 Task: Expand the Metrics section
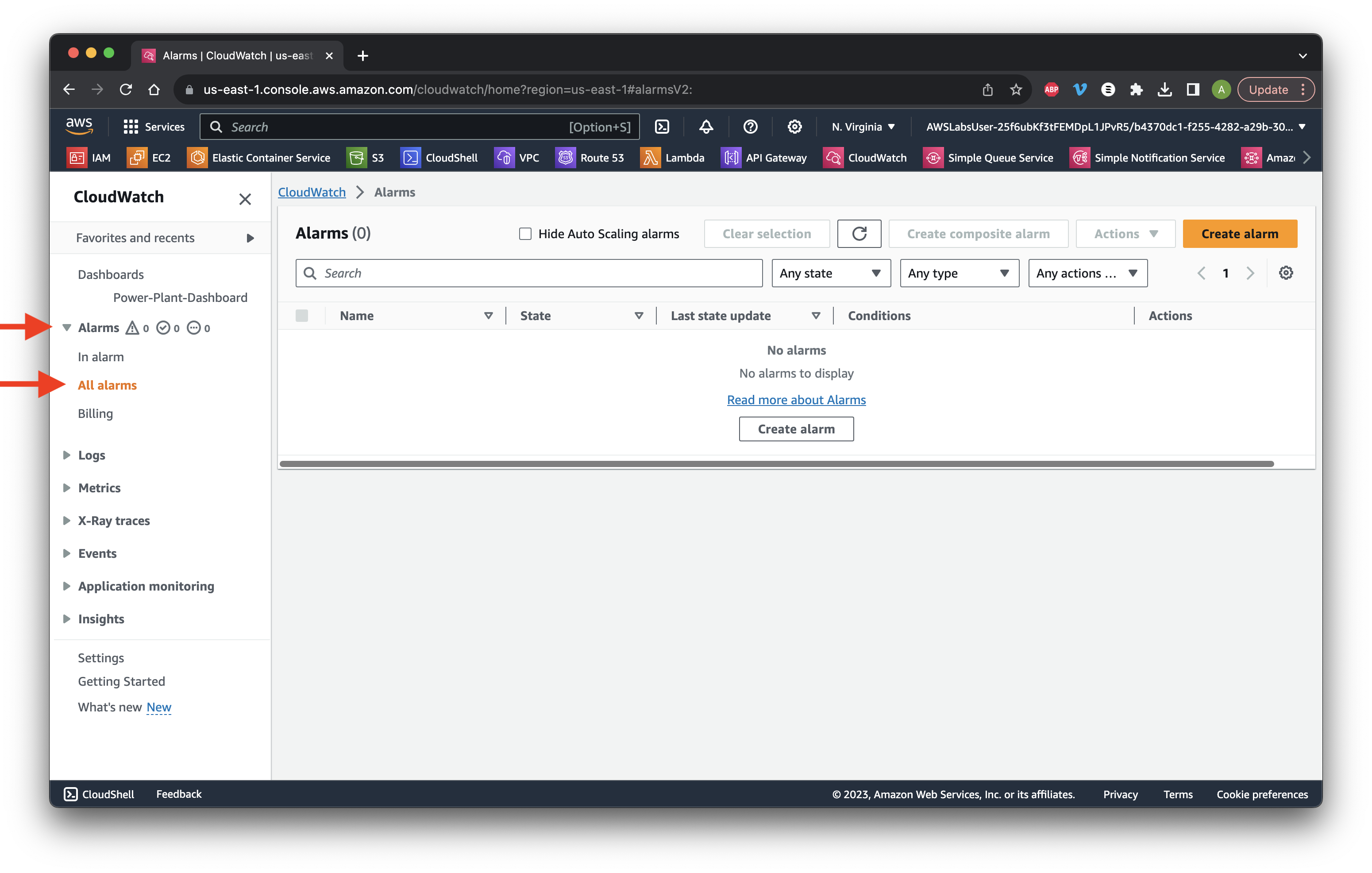pyautogui.click(x=67, y=488)
